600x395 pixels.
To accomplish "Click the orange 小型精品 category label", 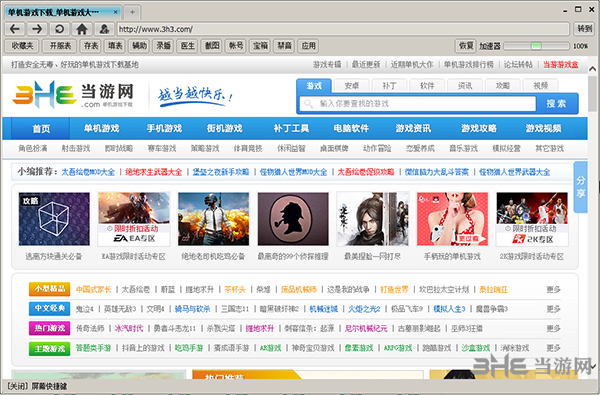I will tap(49, 289).
